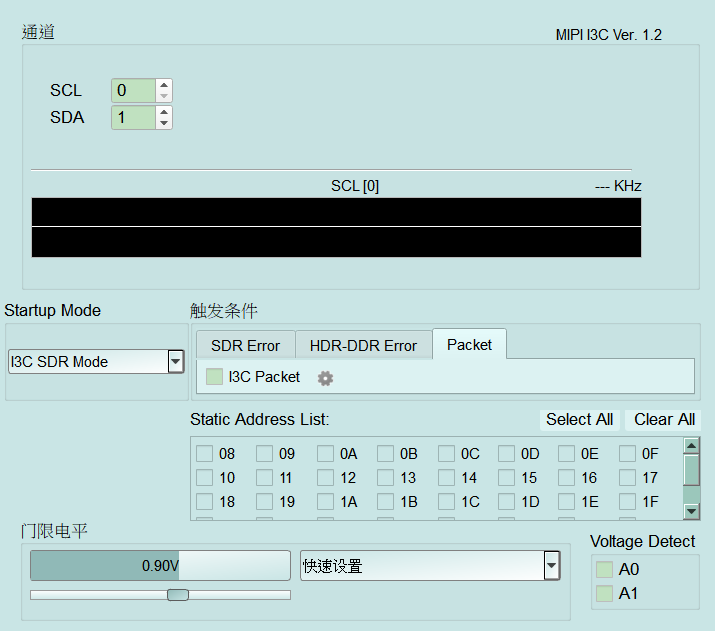This screenshot has width=715, height=631.
Task: Open the 快速设置 quick setup dropdown
Action: pos(430,565)
